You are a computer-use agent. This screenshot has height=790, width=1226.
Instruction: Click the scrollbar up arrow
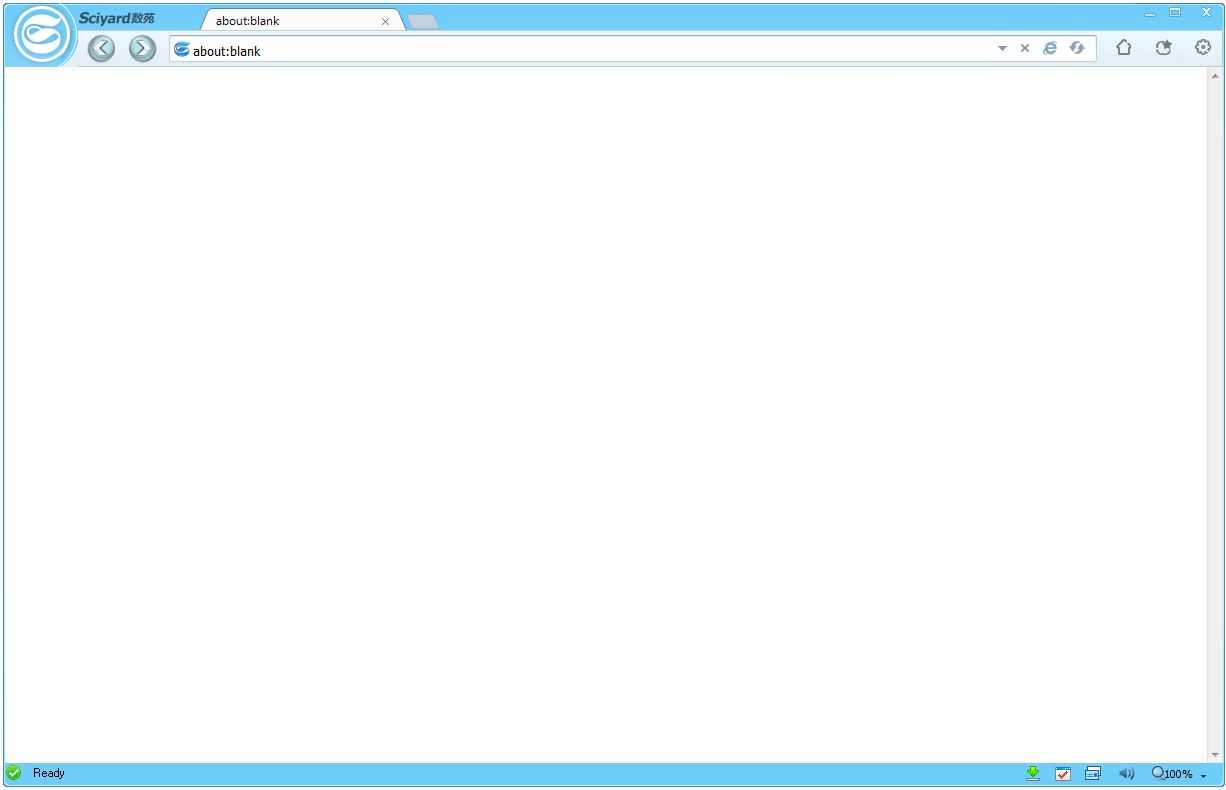[1216, 75]
